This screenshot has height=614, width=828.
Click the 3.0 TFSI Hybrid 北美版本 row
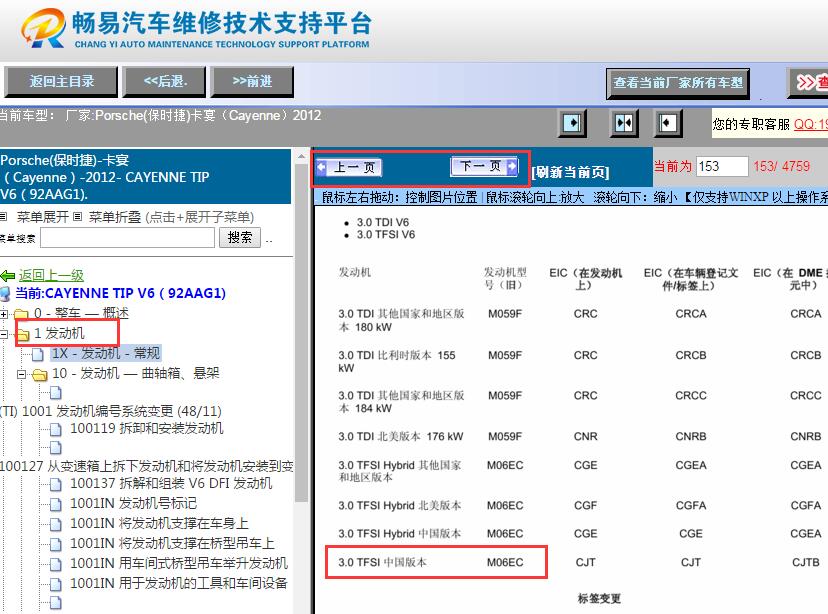tap(399, 505)
